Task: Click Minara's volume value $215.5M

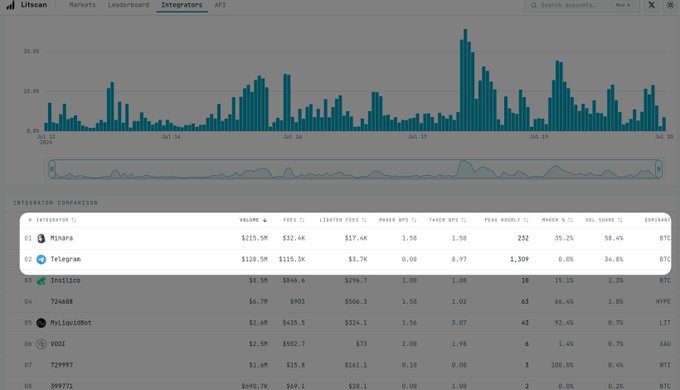Action: 255,238
